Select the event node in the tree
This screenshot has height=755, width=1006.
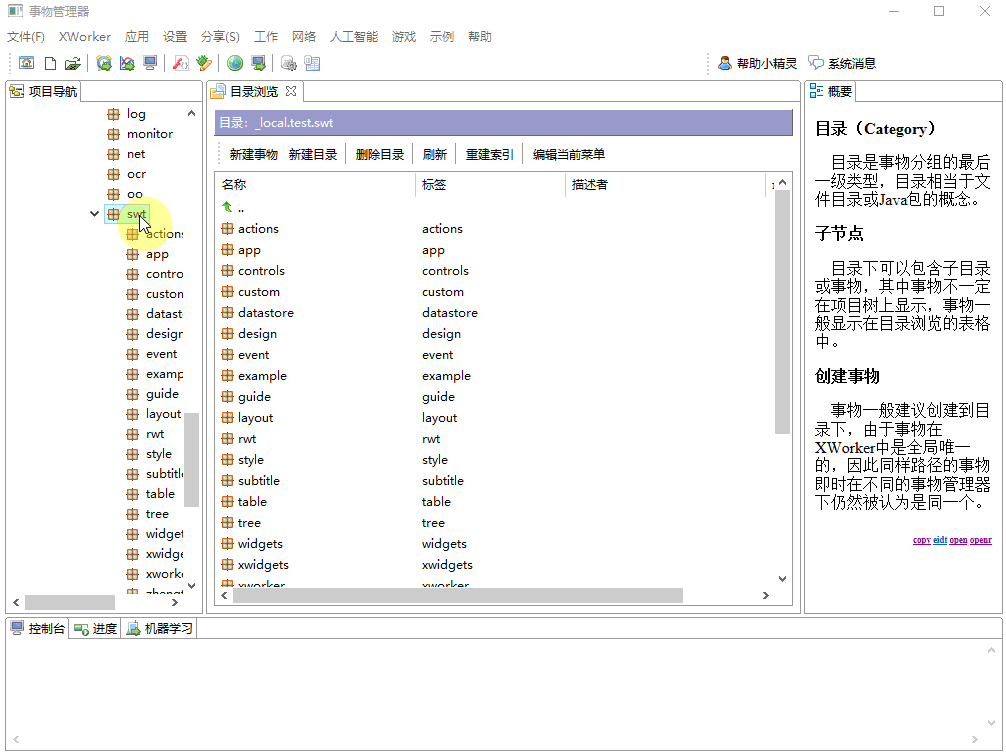pos(161,354)
